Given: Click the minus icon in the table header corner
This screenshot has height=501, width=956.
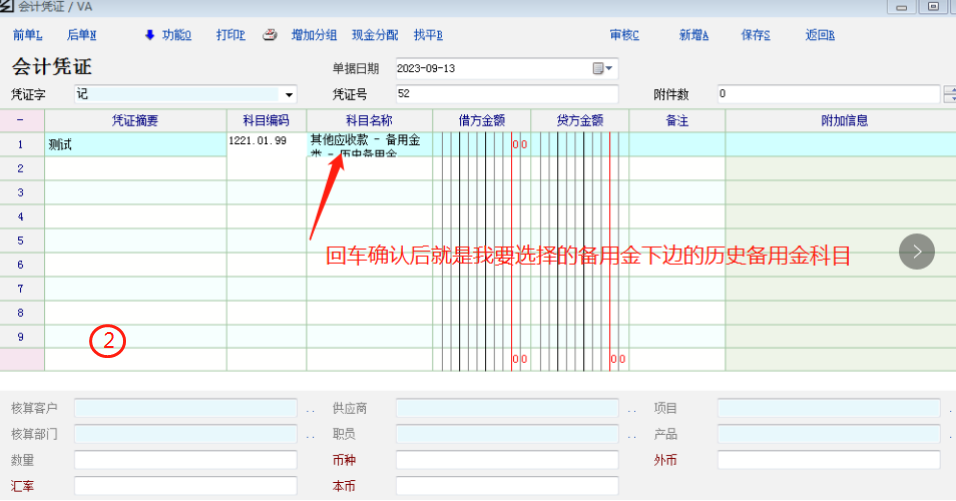Looking at the screenshot, I should coord(22,120).
